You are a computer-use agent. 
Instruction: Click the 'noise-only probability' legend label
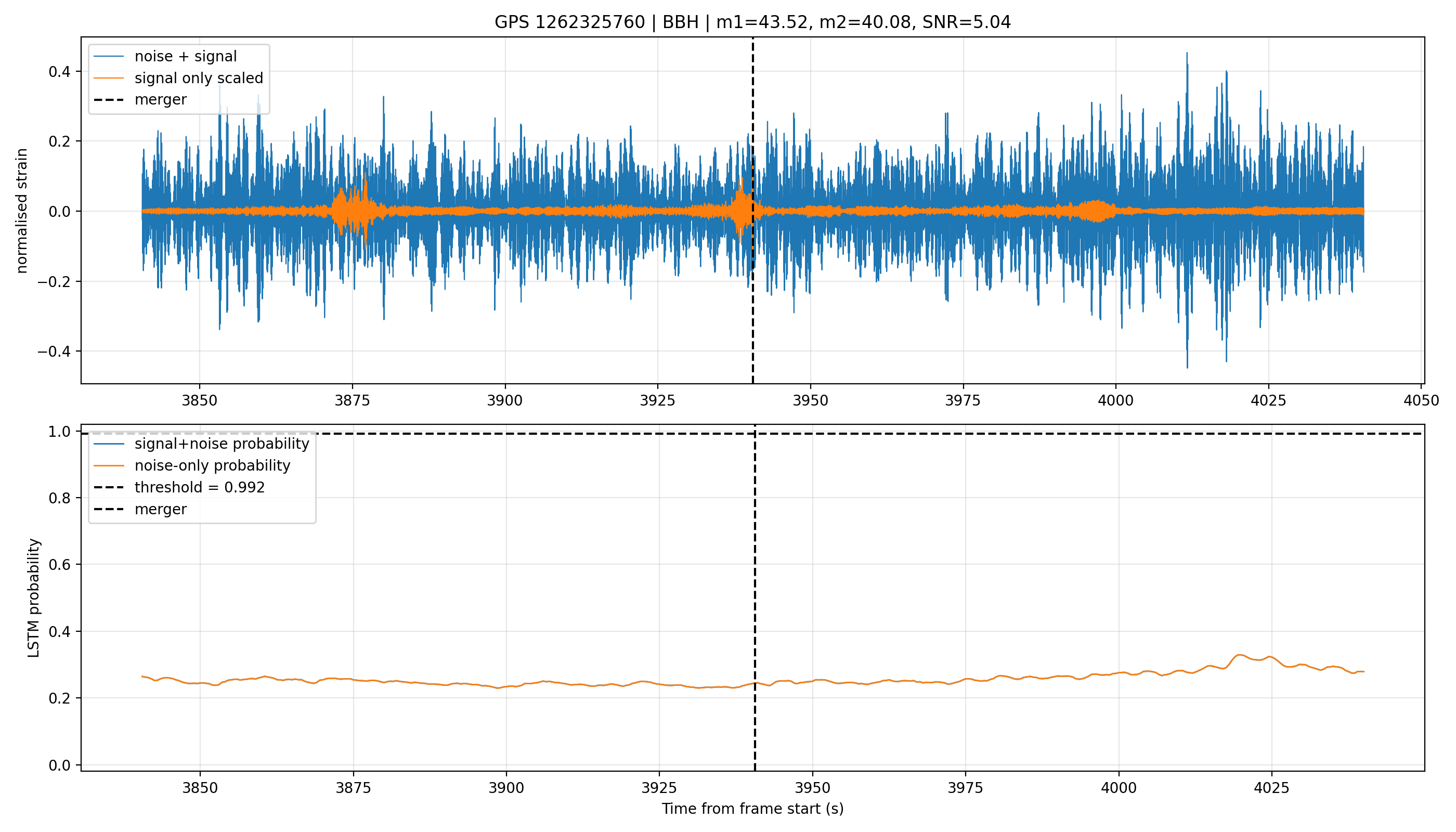tap(212, 466)
